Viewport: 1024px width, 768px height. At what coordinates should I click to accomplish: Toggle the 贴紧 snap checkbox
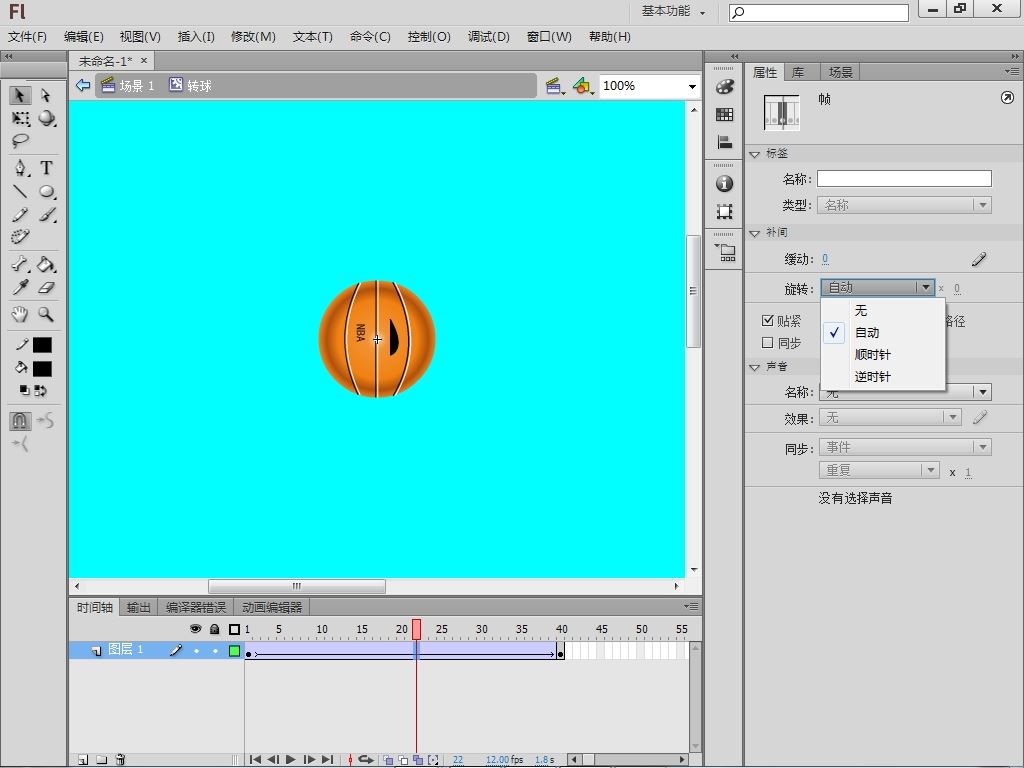click(x=768, y=321)
